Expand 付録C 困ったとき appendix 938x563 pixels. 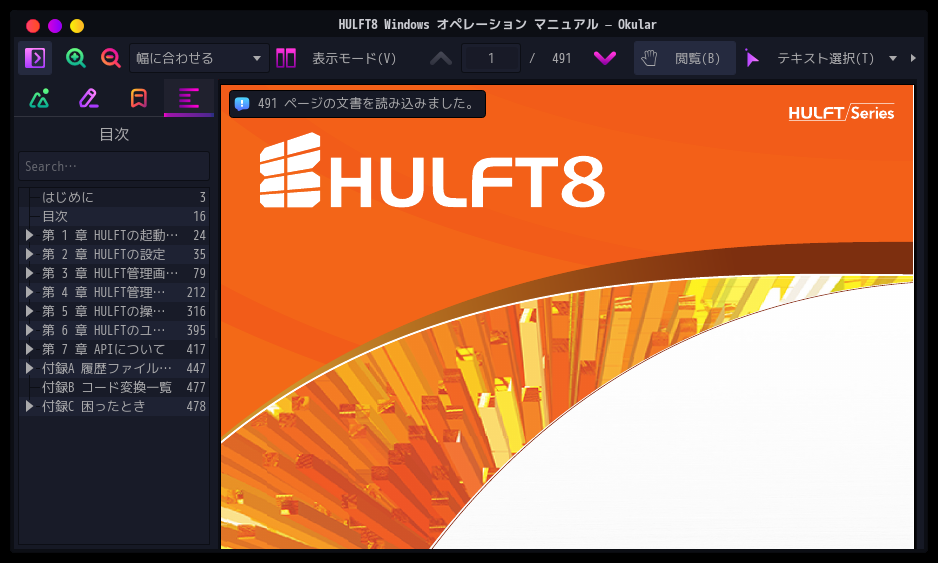(29, 406)
